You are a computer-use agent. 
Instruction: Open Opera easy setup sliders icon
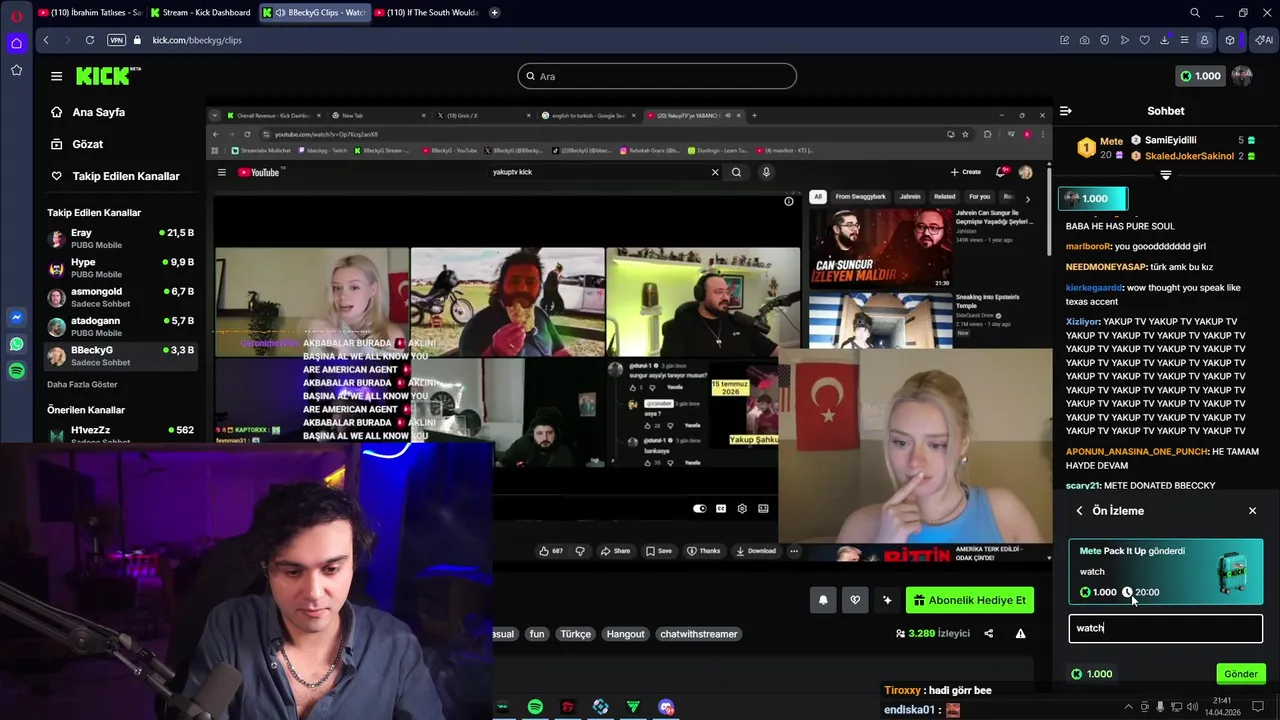point(1185,40)
